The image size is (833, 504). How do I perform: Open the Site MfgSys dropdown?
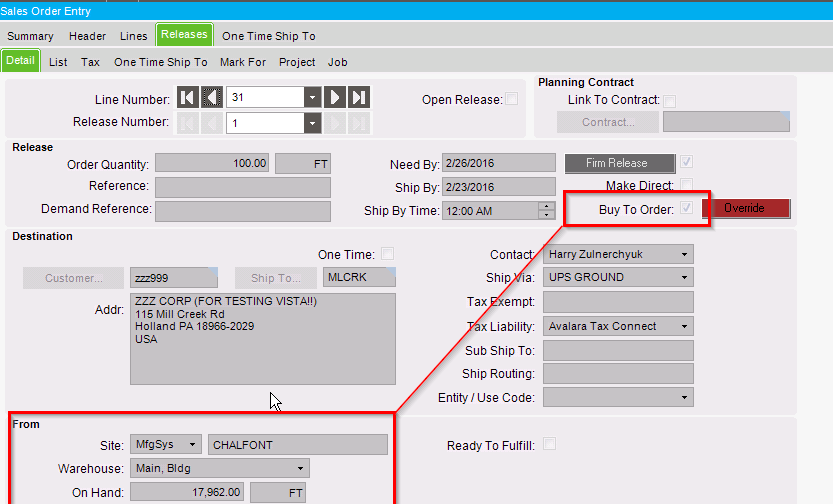click(192, 444)
